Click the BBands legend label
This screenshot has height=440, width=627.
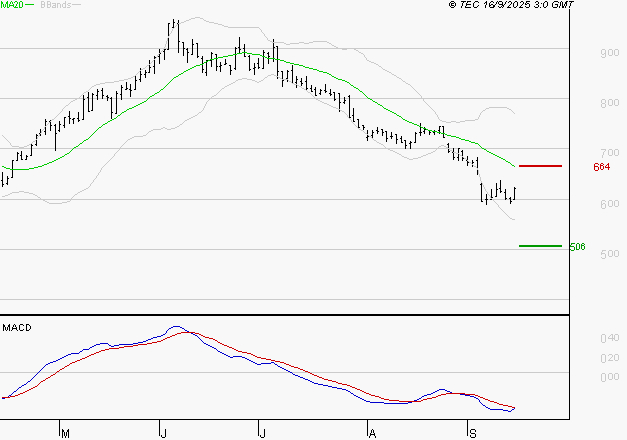tap(54, 5)
